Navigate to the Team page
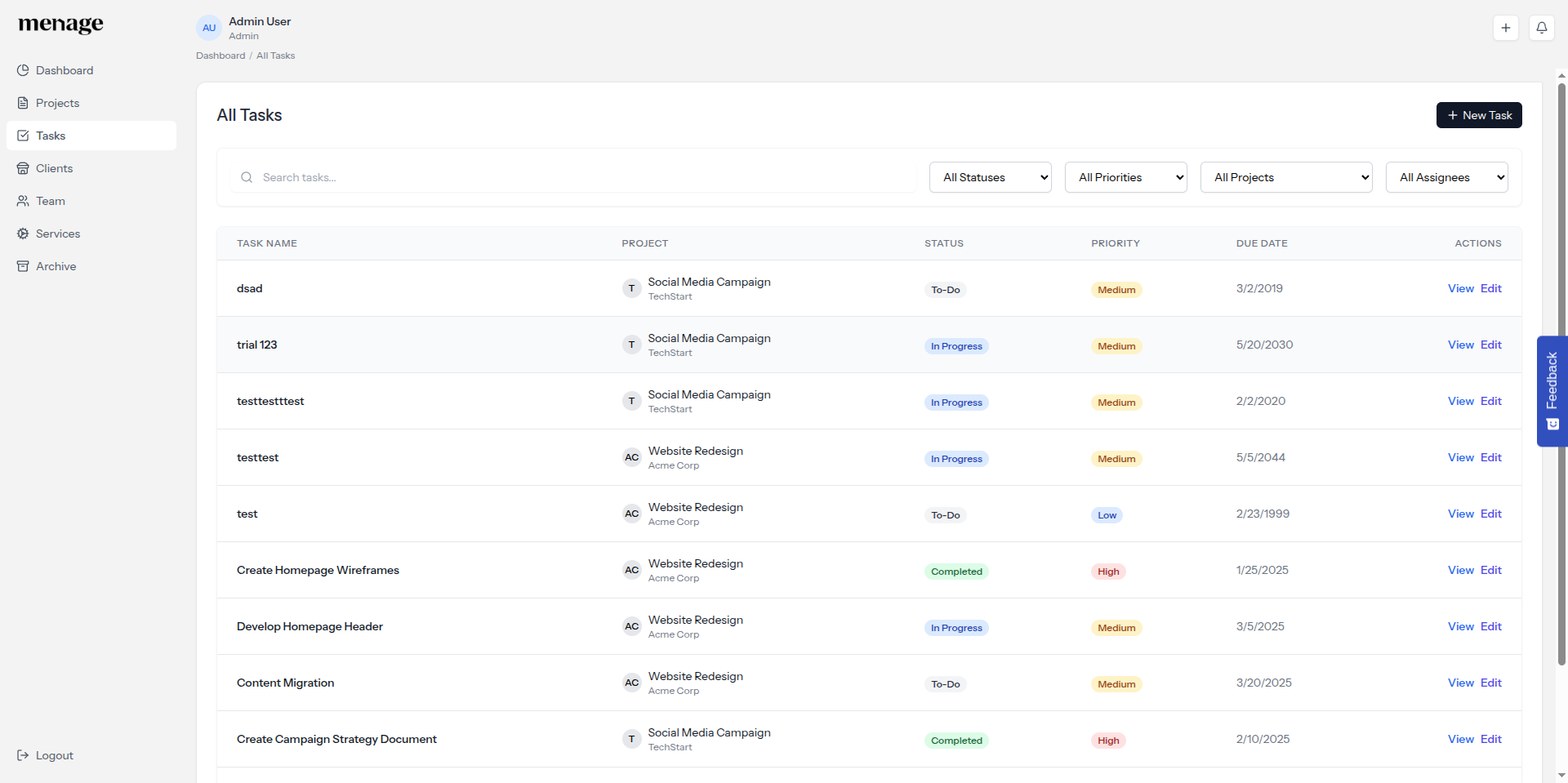The height and width of the screenshot is (783, 1568). [50, 201]
